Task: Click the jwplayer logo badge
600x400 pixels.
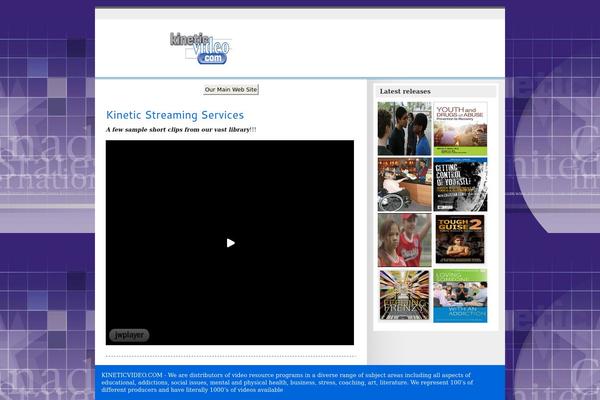Action: [x=129, y=335]
